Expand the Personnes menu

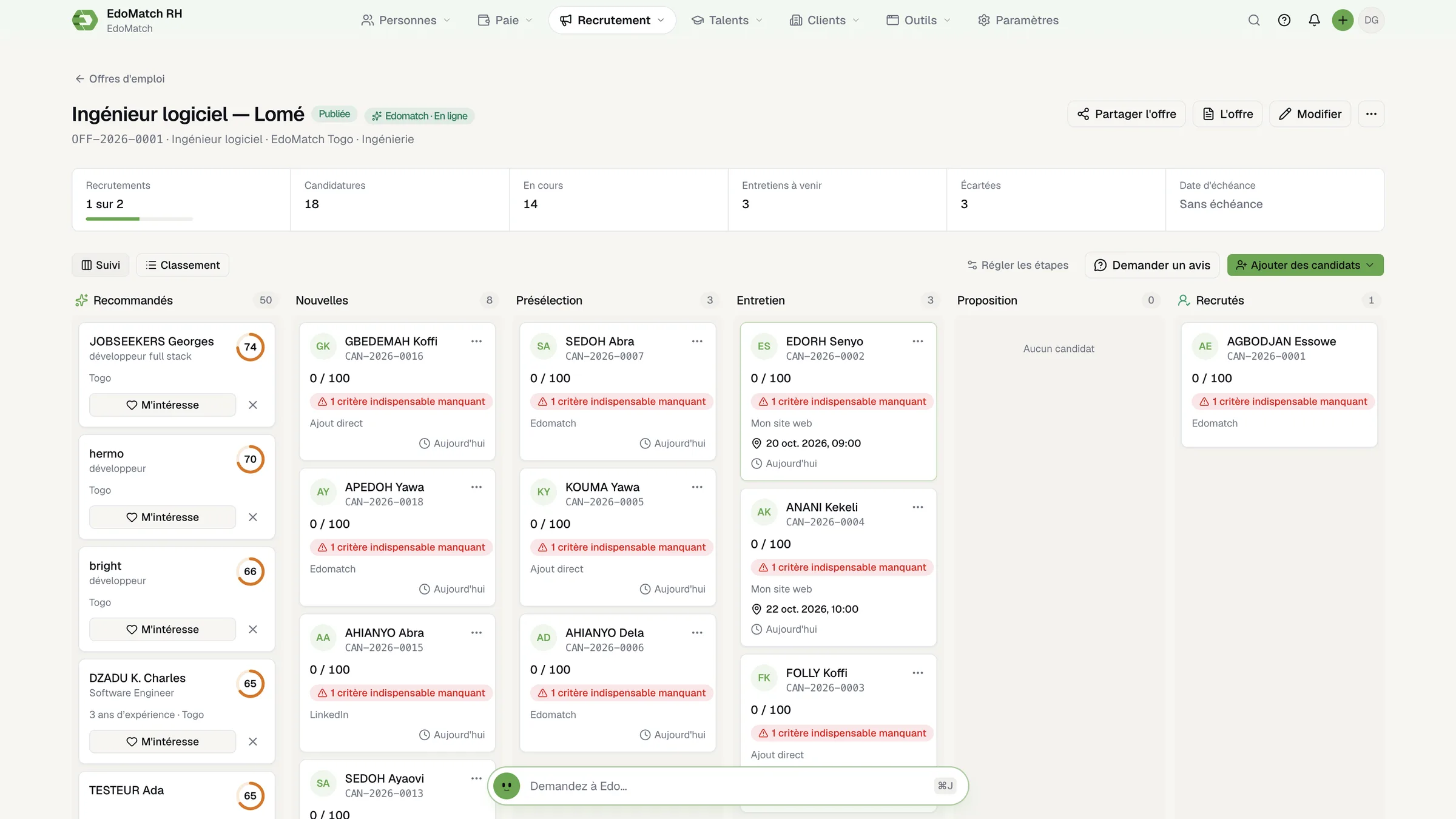pos(405,20)
